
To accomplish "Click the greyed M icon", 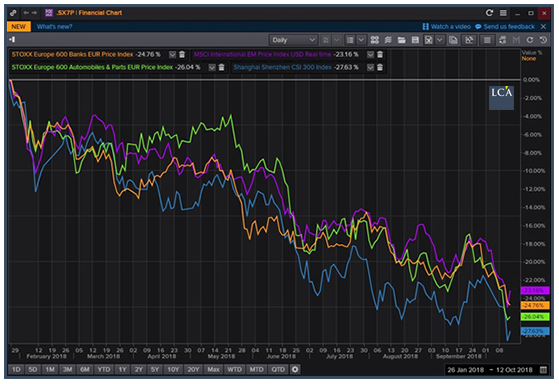I will click(x=516, y=40).
